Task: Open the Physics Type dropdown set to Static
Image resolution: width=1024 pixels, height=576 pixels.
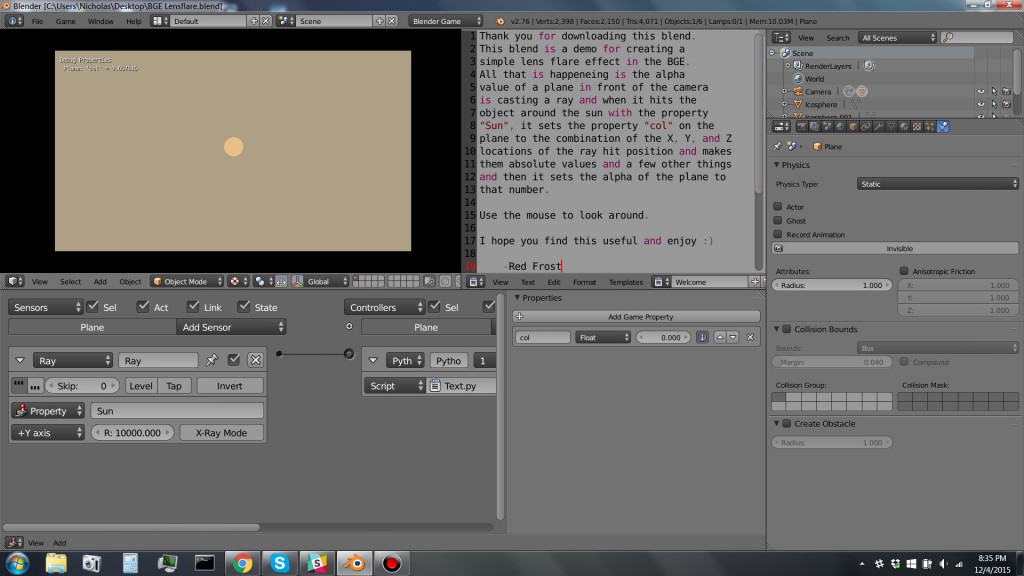Action: click(936, 183)
